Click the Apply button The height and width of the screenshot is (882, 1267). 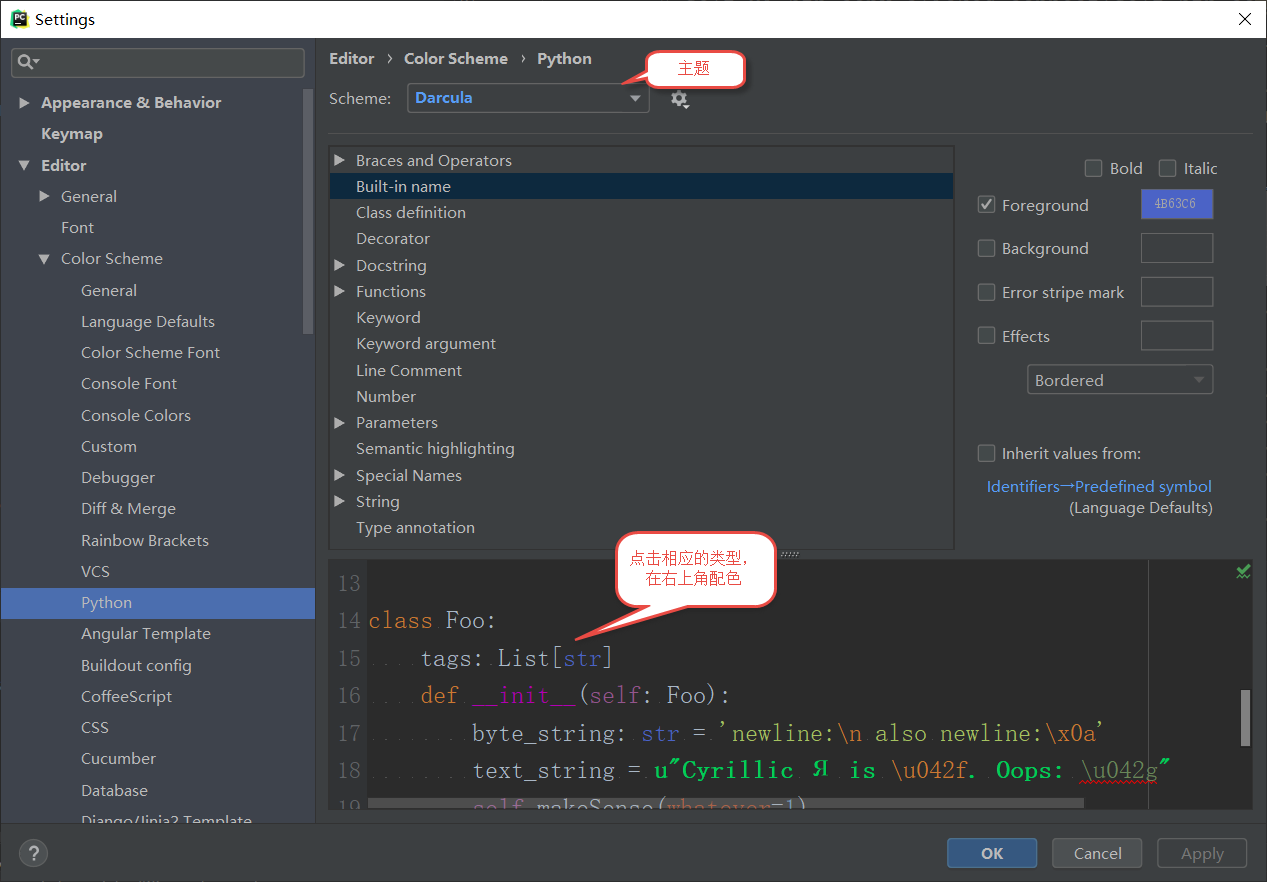1202,853
